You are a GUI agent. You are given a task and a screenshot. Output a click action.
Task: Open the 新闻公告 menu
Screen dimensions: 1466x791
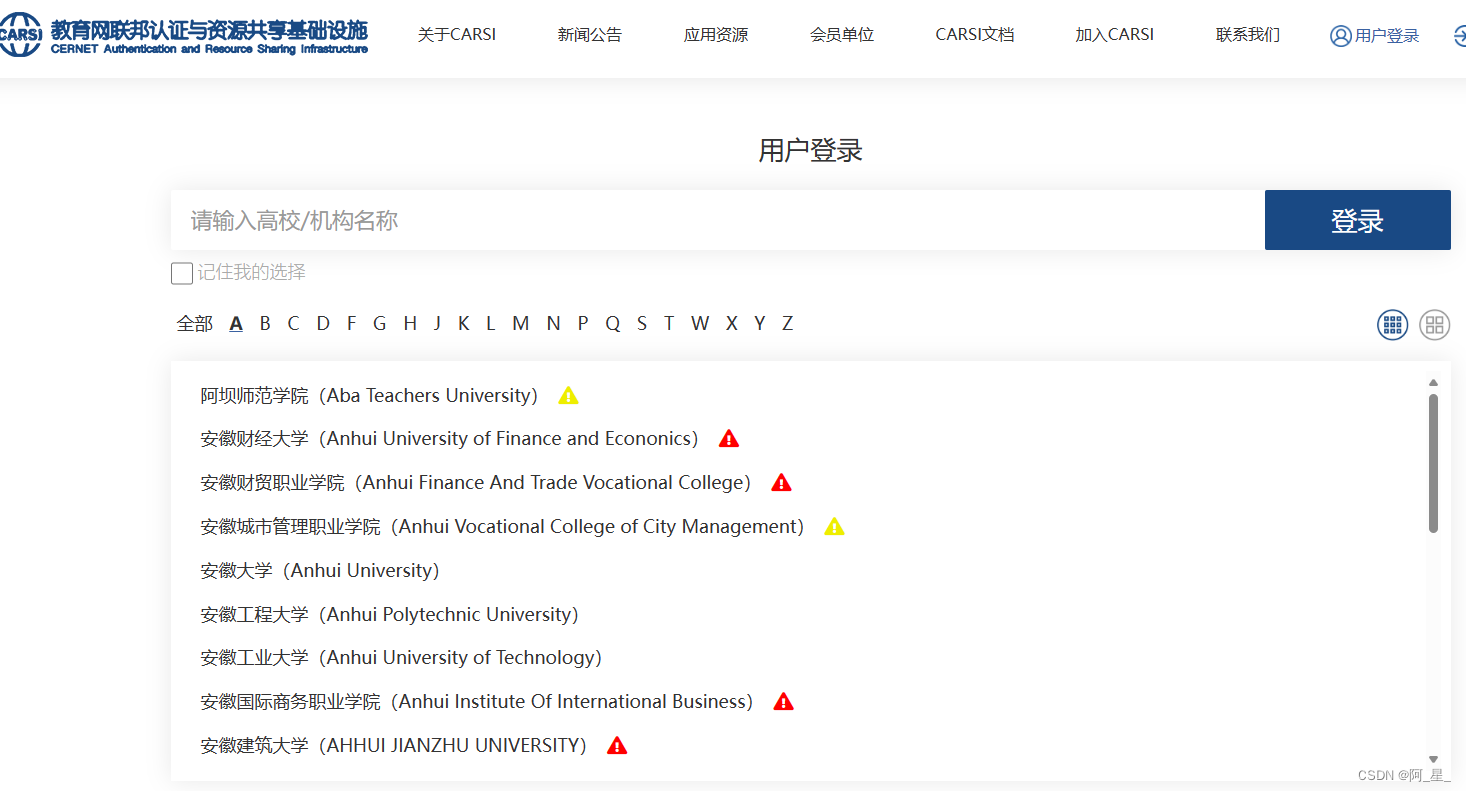tap(590, 35)
